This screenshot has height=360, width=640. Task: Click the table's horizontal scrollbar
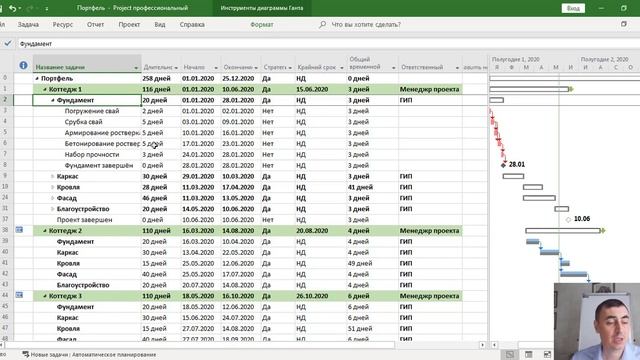tap(200, 345)
